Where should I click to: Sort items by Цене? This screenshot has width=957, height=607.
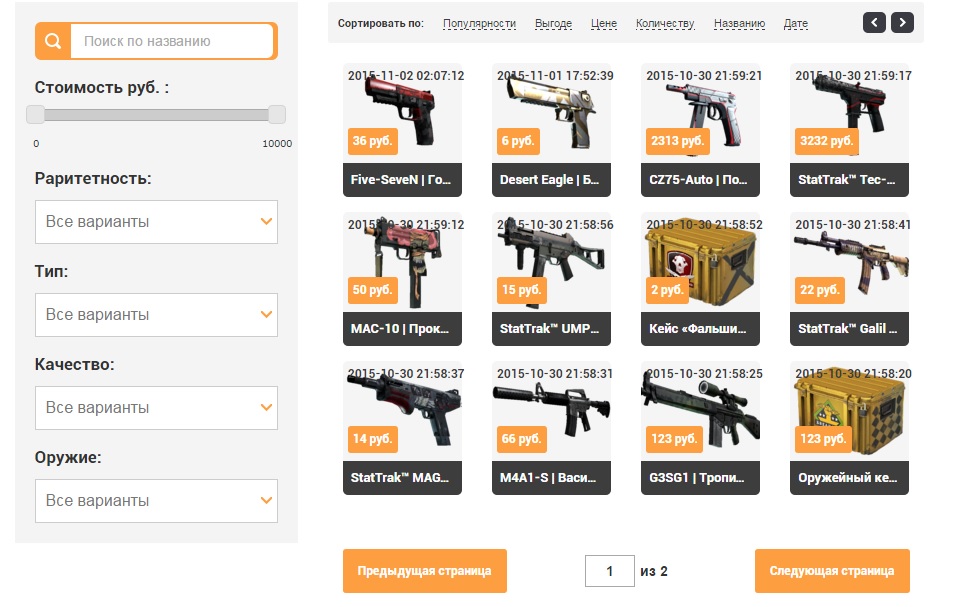604,23
